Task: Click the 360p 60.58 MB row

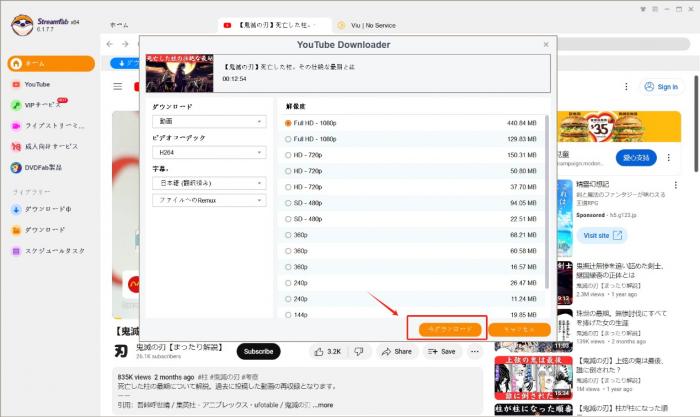Action: tap(410, 251)
